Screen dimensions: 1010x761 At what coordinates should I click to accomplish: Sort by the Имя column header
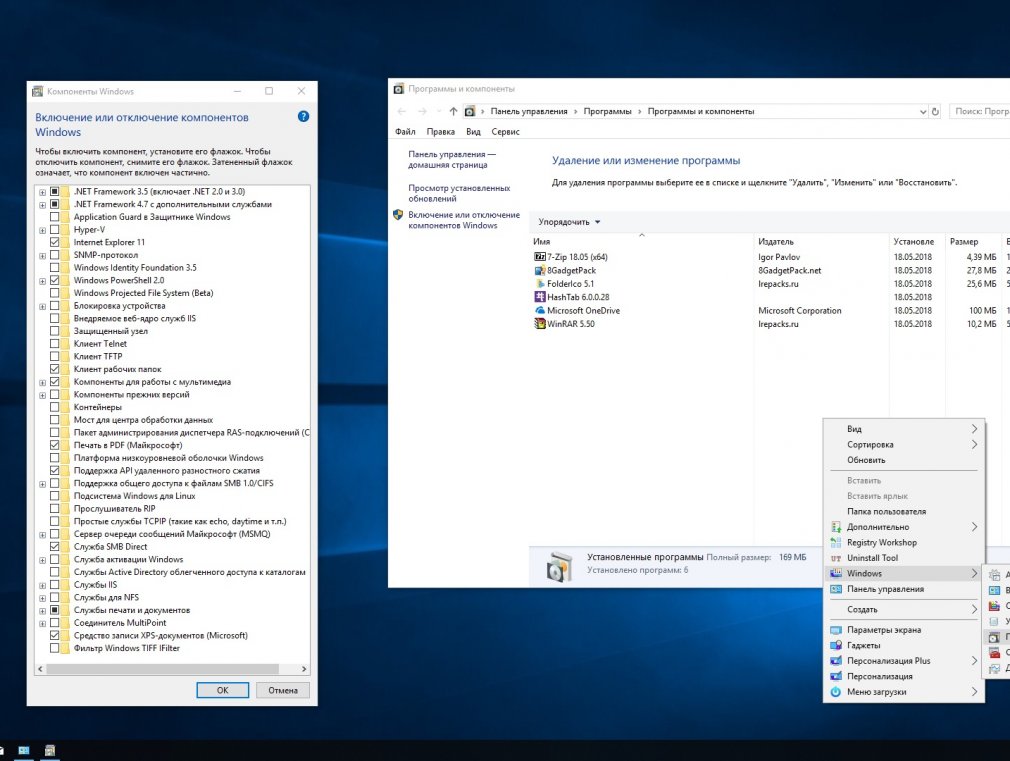[x=642, y=242]
